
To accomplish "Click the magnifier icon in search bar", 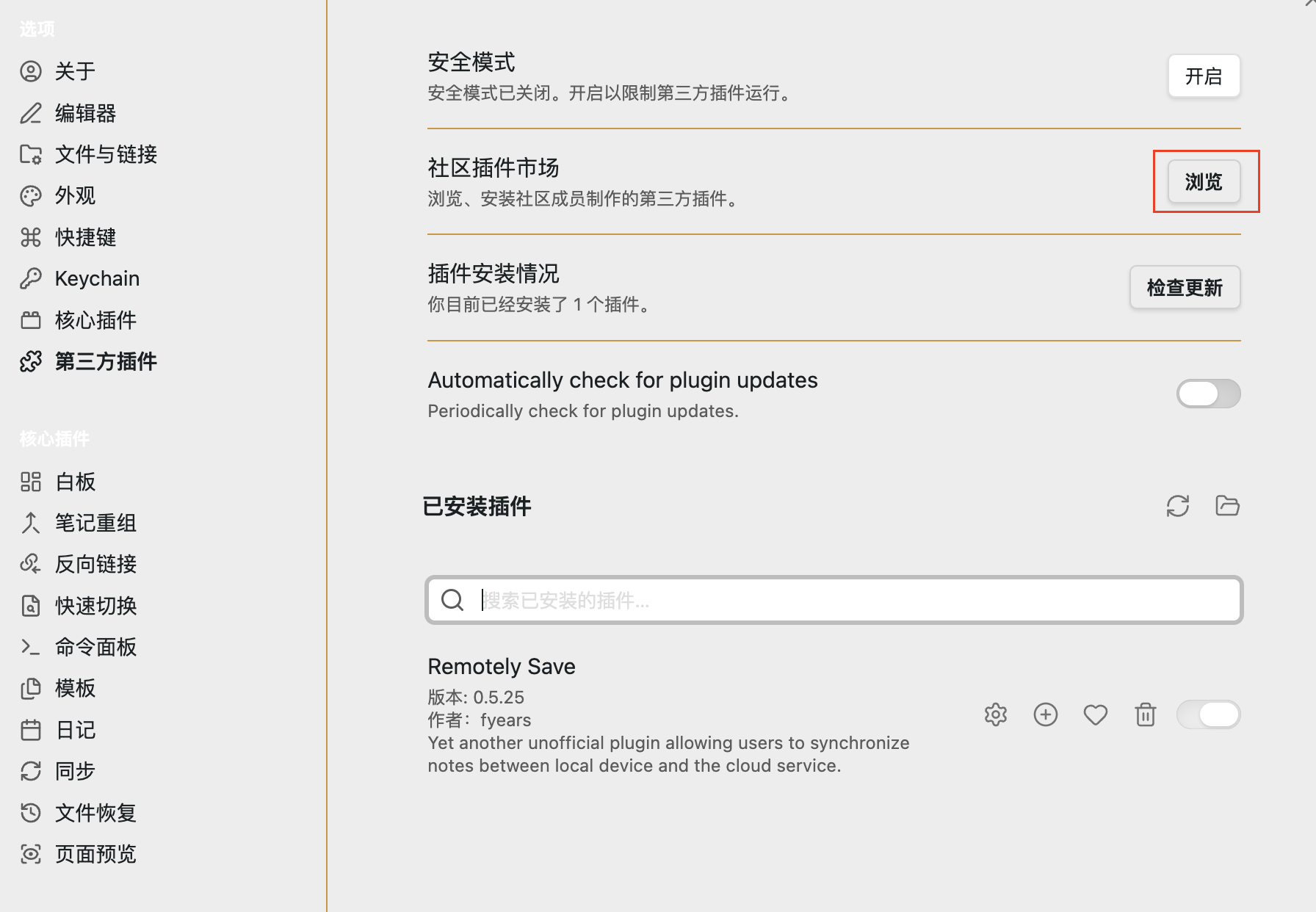I will 452,600.
